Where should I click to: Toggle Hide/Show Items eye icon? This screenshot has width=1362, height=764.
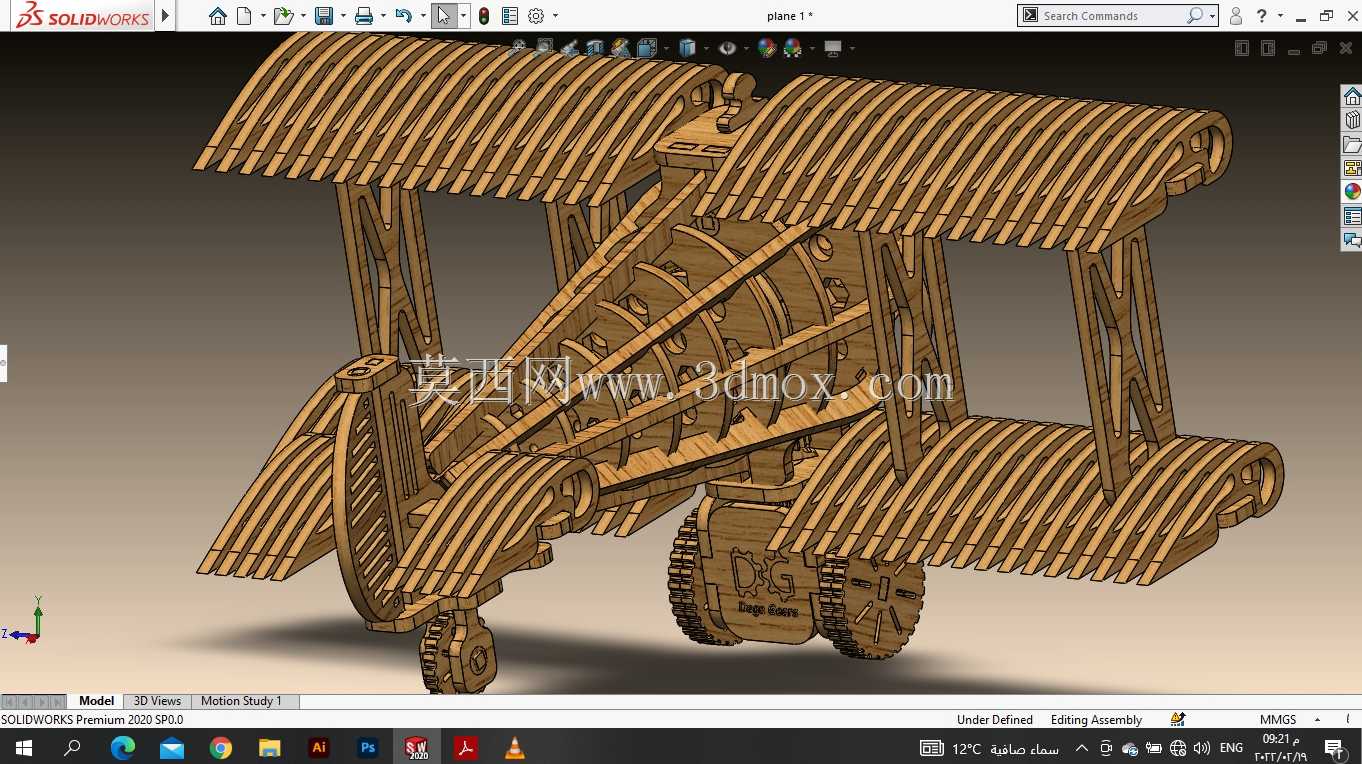tap(728, 47)
